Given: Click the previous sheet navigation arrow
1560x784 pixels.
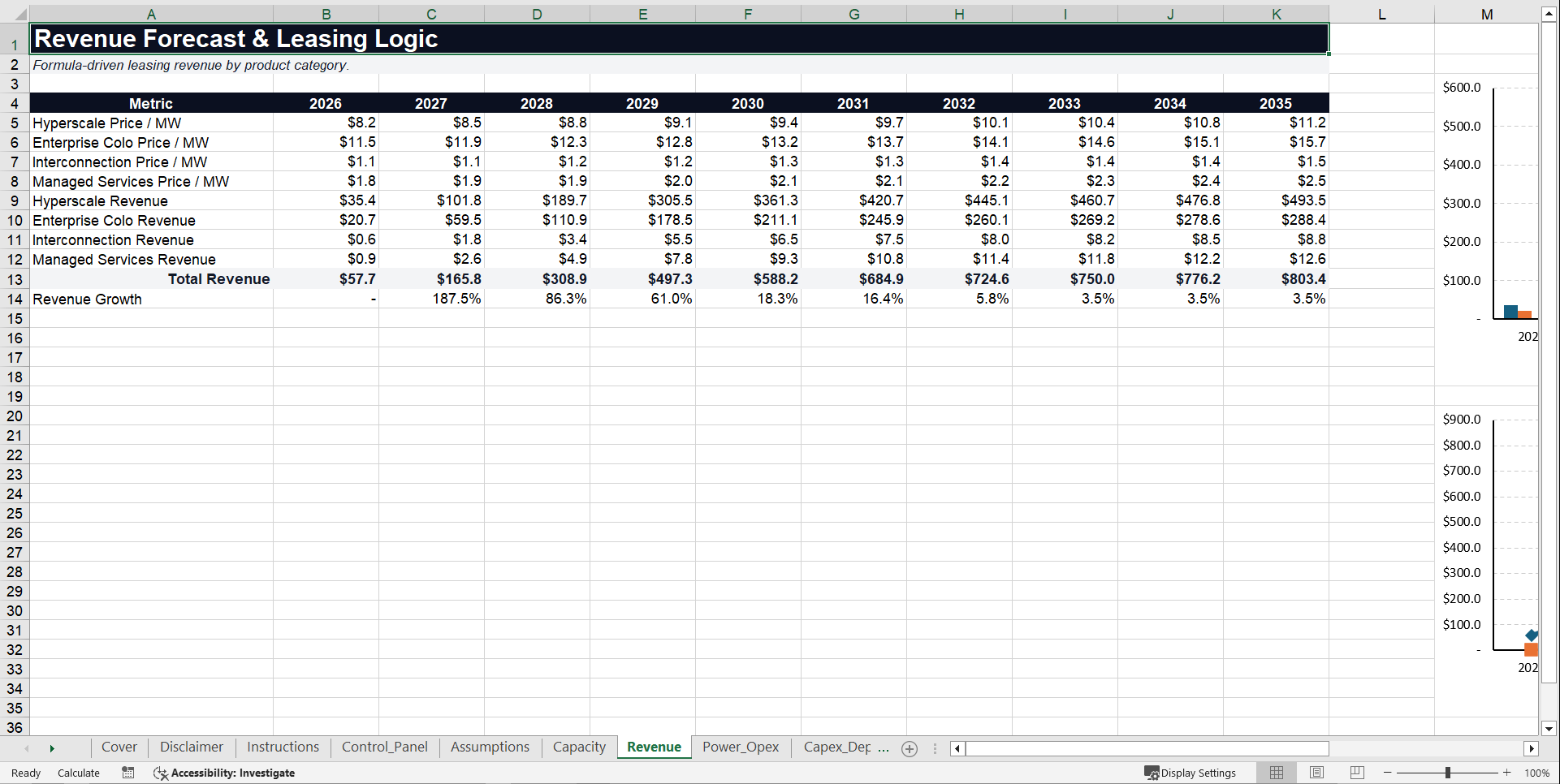Looking at the screenshot, I should coord(27,748).
